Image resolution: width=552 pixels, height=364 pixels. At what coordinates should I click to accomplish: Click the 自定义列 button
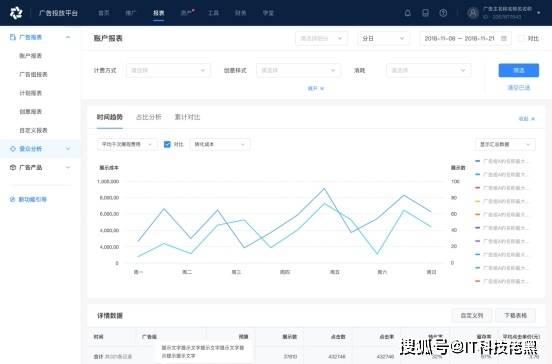(x=472, y=315)
